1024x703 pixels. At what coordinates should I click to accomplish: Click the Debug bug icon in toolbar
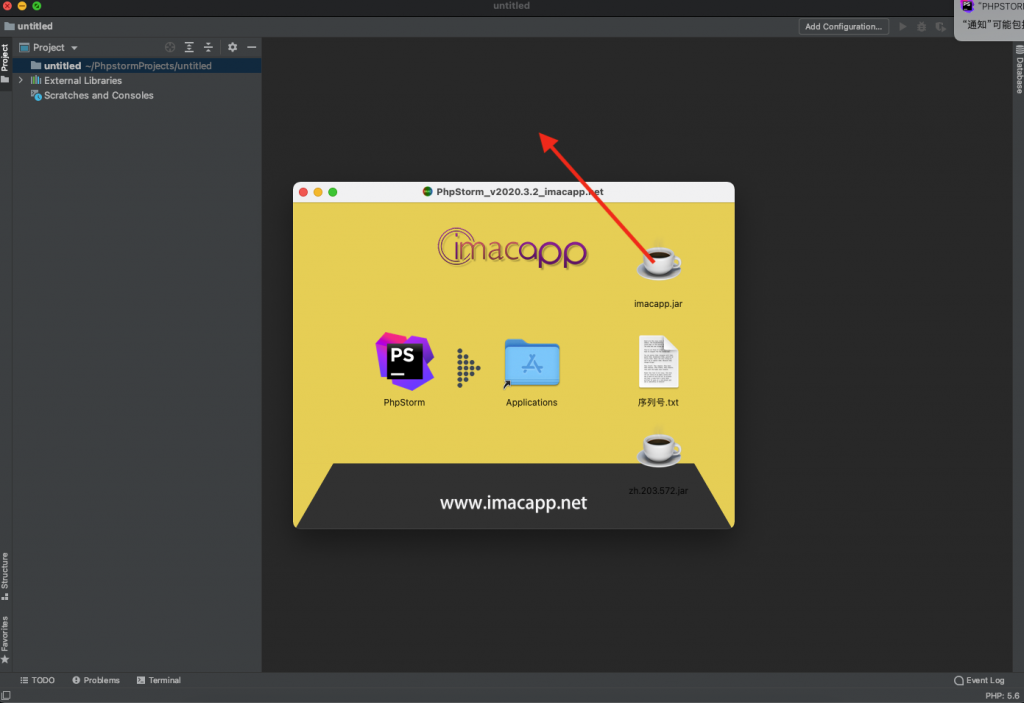click(921, 27)
